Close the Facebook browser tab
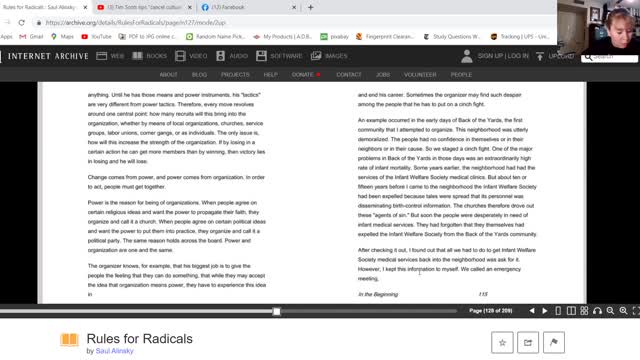Screen dimensions: 640x360 294,7
